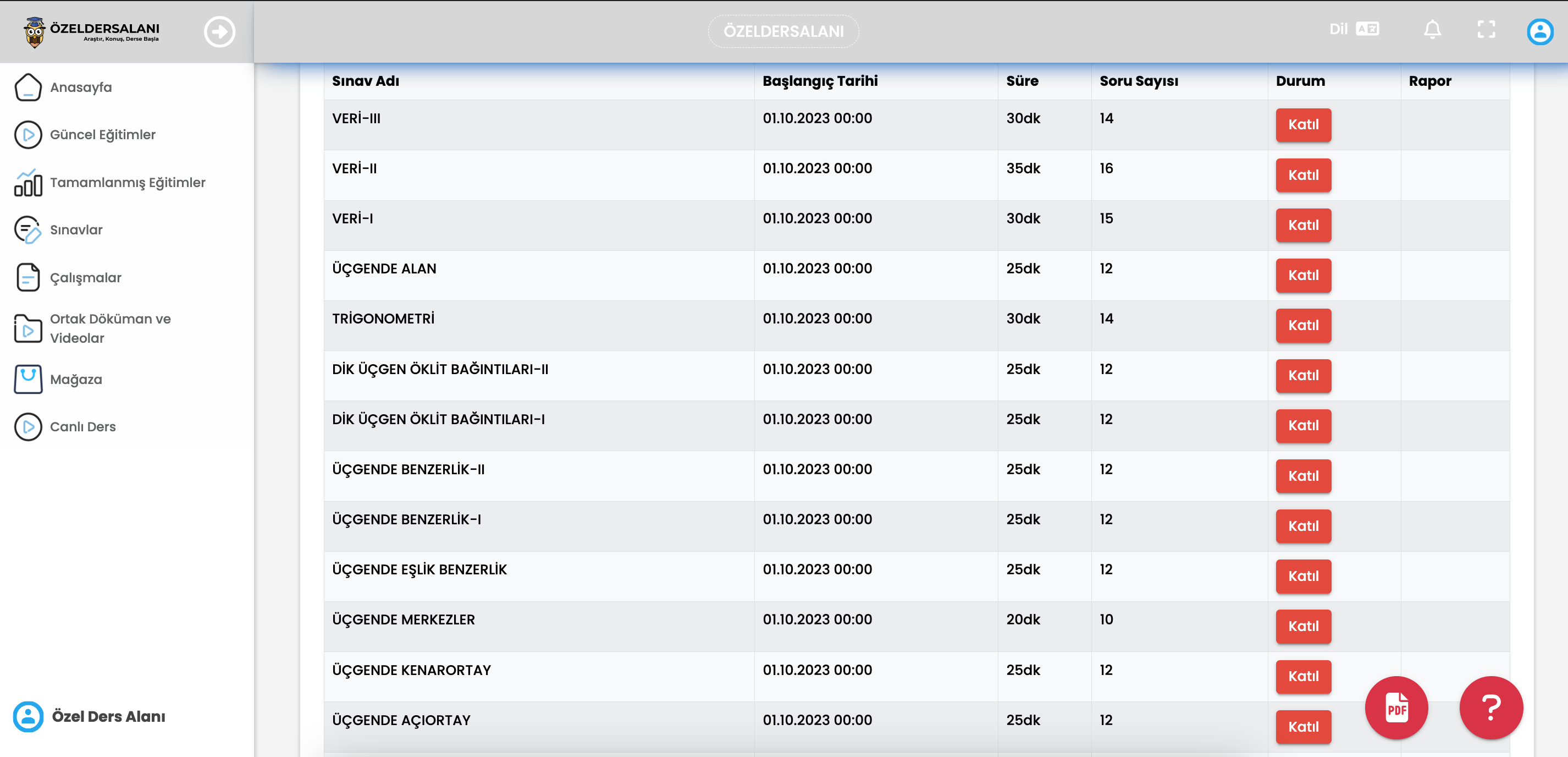Toggle fullscreen mode icon
Image resolution: width=1568 pixels, height=757 pixels.
(x=1486, y=29)
